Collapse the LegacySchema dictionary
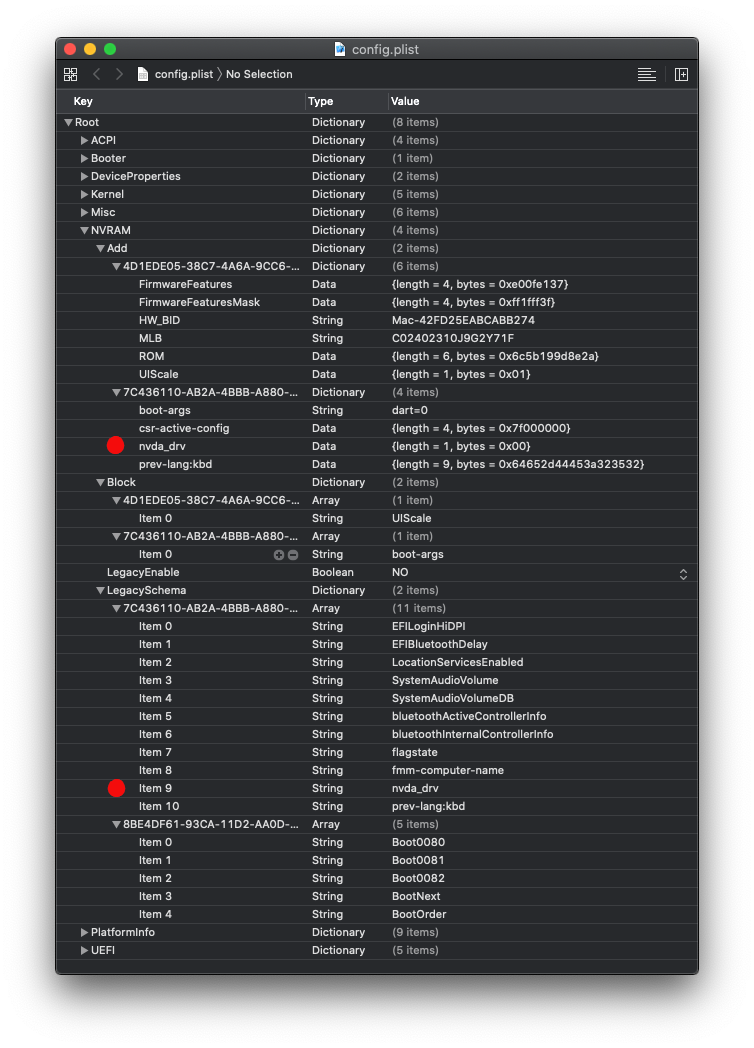This screenshot has width=754, height=1048. [100, 590]
